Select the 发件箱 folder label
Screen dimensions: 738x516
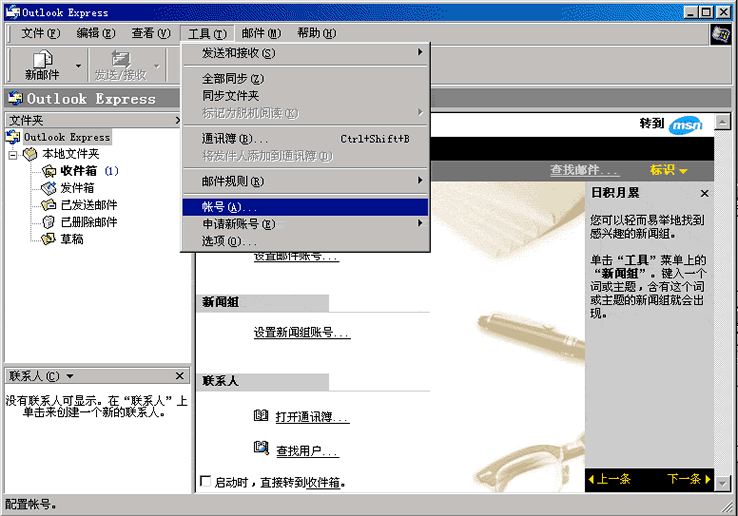tap(77, 188)
